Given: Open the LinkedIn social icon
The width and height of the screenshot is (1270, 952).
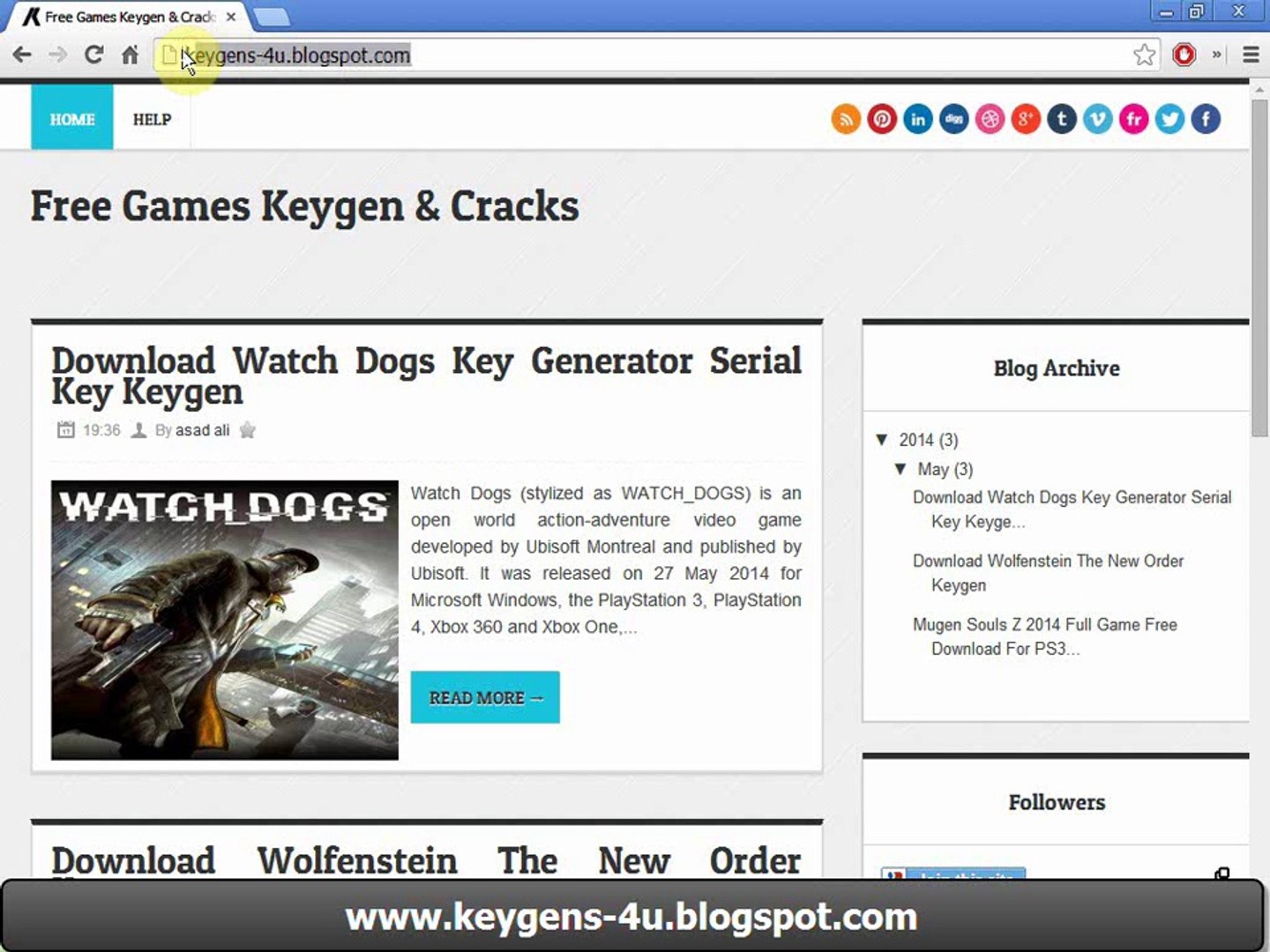Looking at the screenshot, I should [x=918, y=119].
